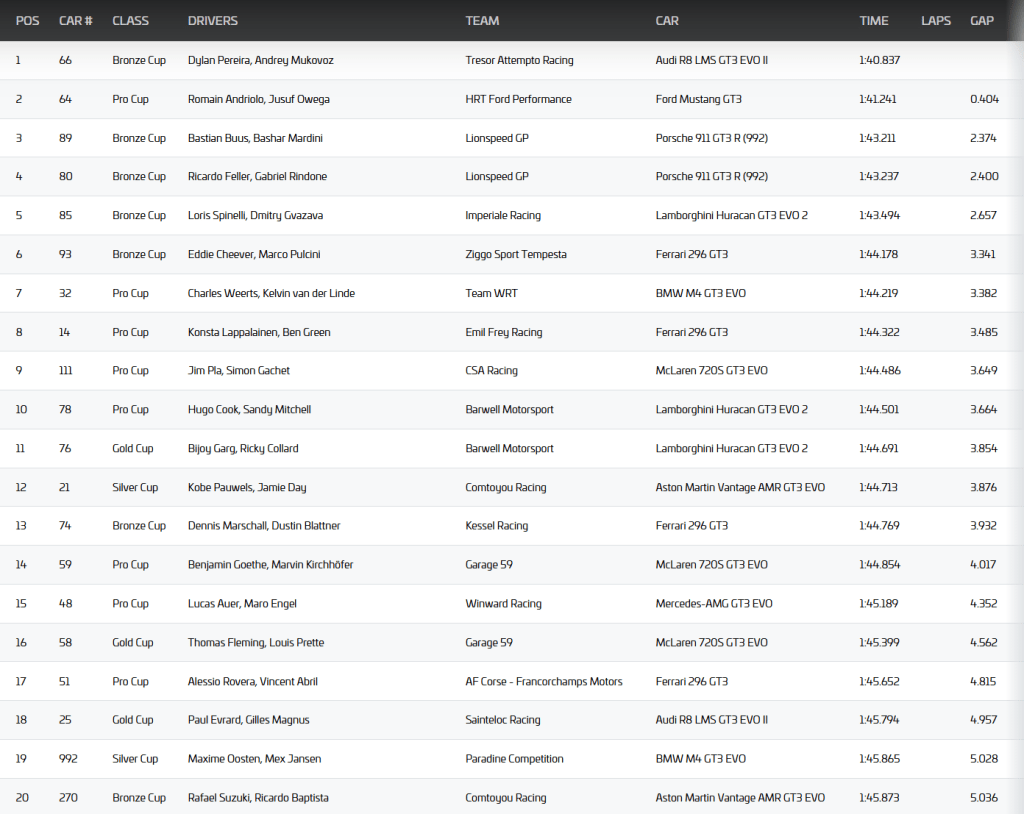Click the CAR column header
1024x814 pixels.
(667, 21)
